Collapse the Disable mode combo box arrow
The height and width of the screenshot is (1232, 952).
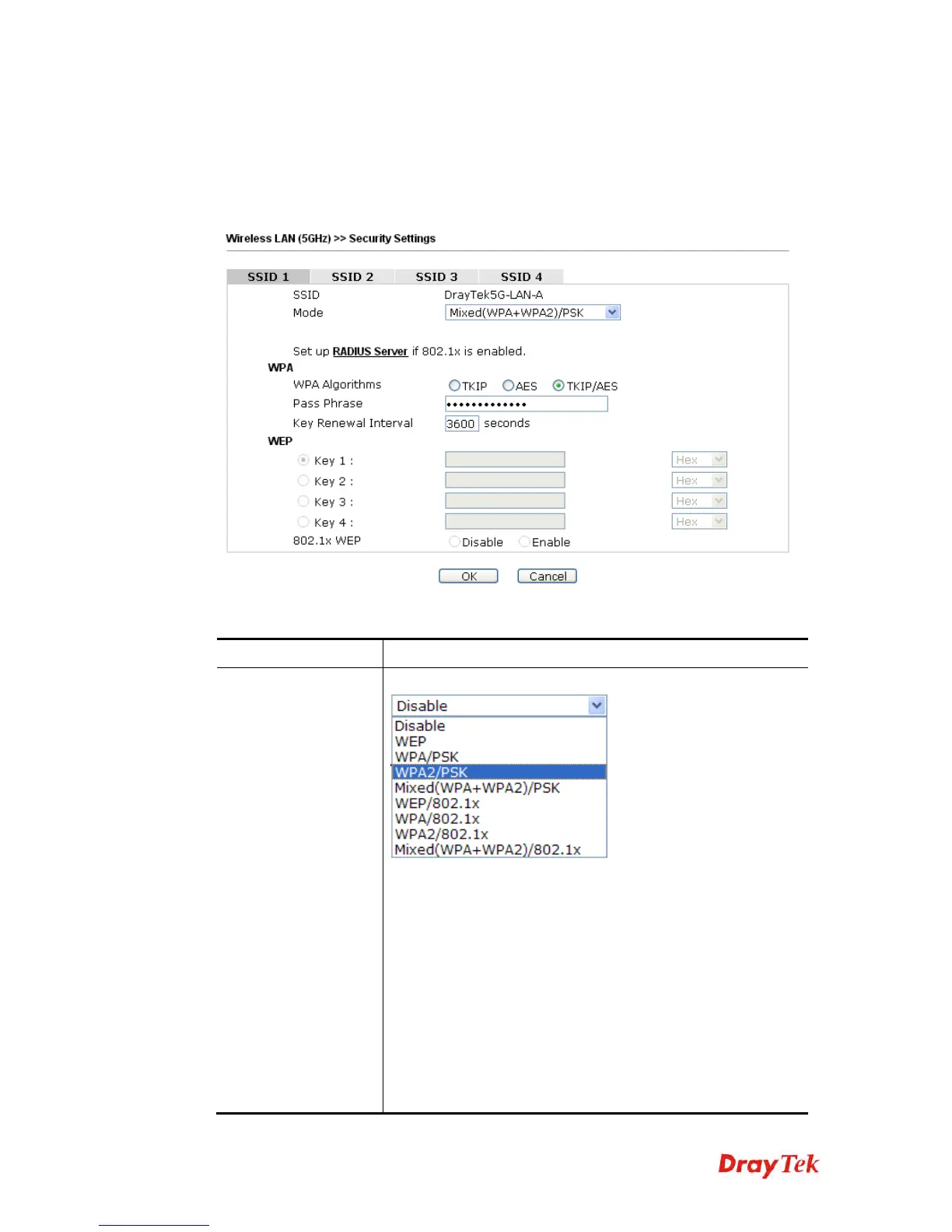[597, 706]
